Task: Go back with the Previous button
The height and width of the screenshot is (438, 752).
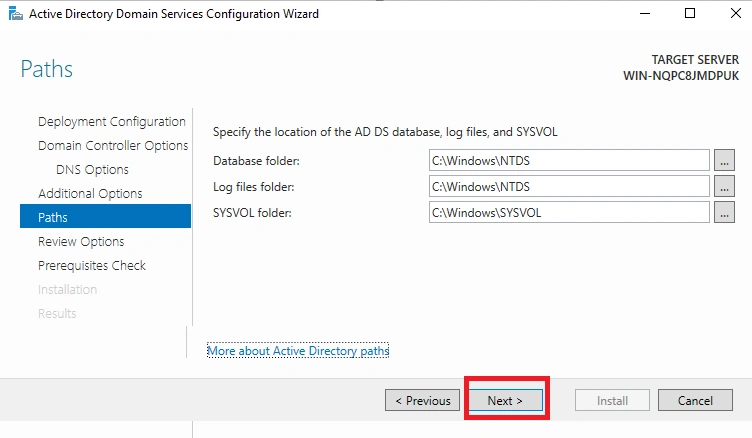Action: coord(423,400)
